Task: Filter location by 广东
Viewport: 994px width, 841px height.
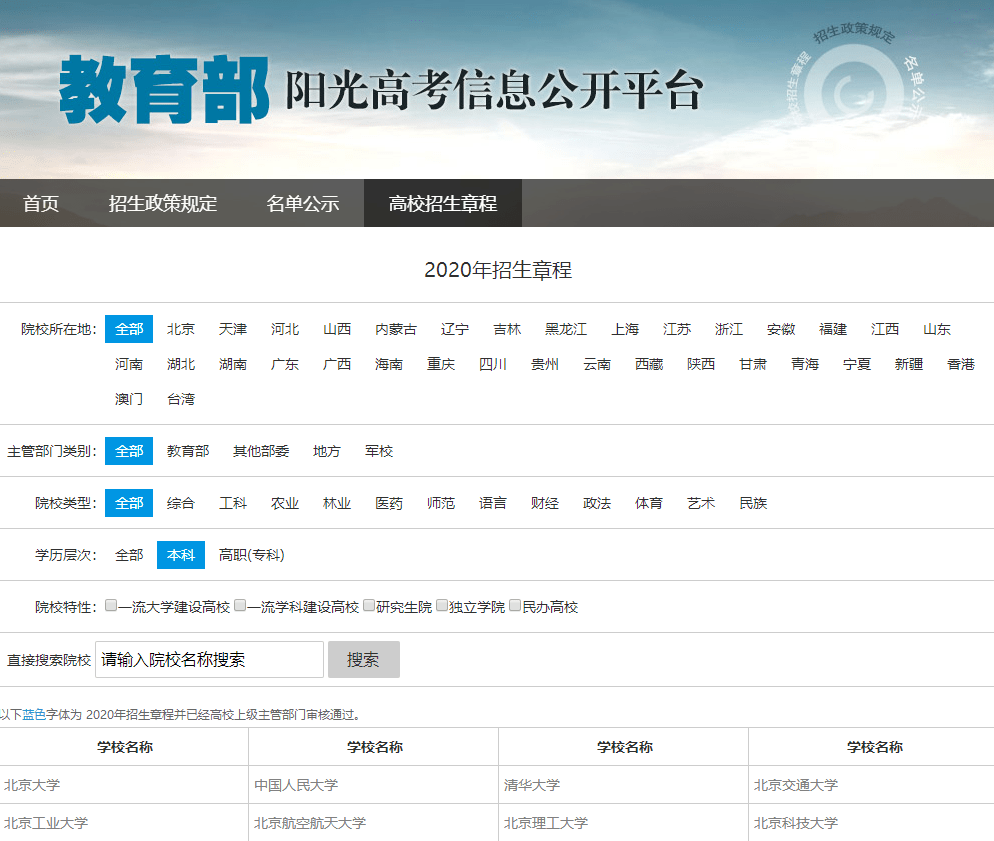Action: (x=285, y=364)
